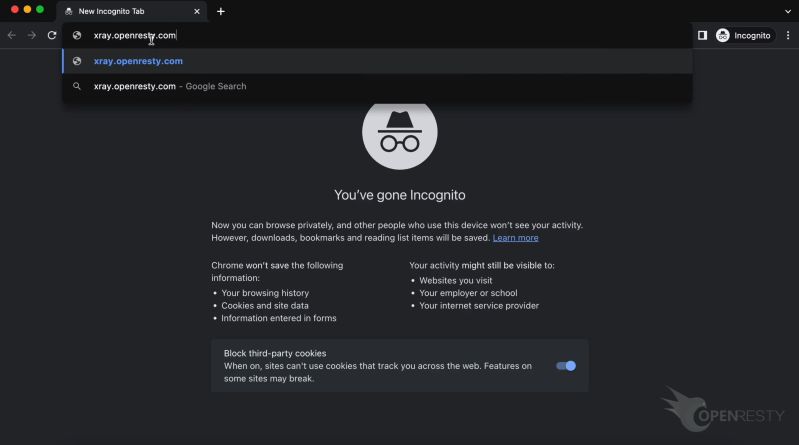This screenshot has width=799, height=445.
Task: Click the 'You've gone Incognito' heading
Action: click(x=400, y=195)
